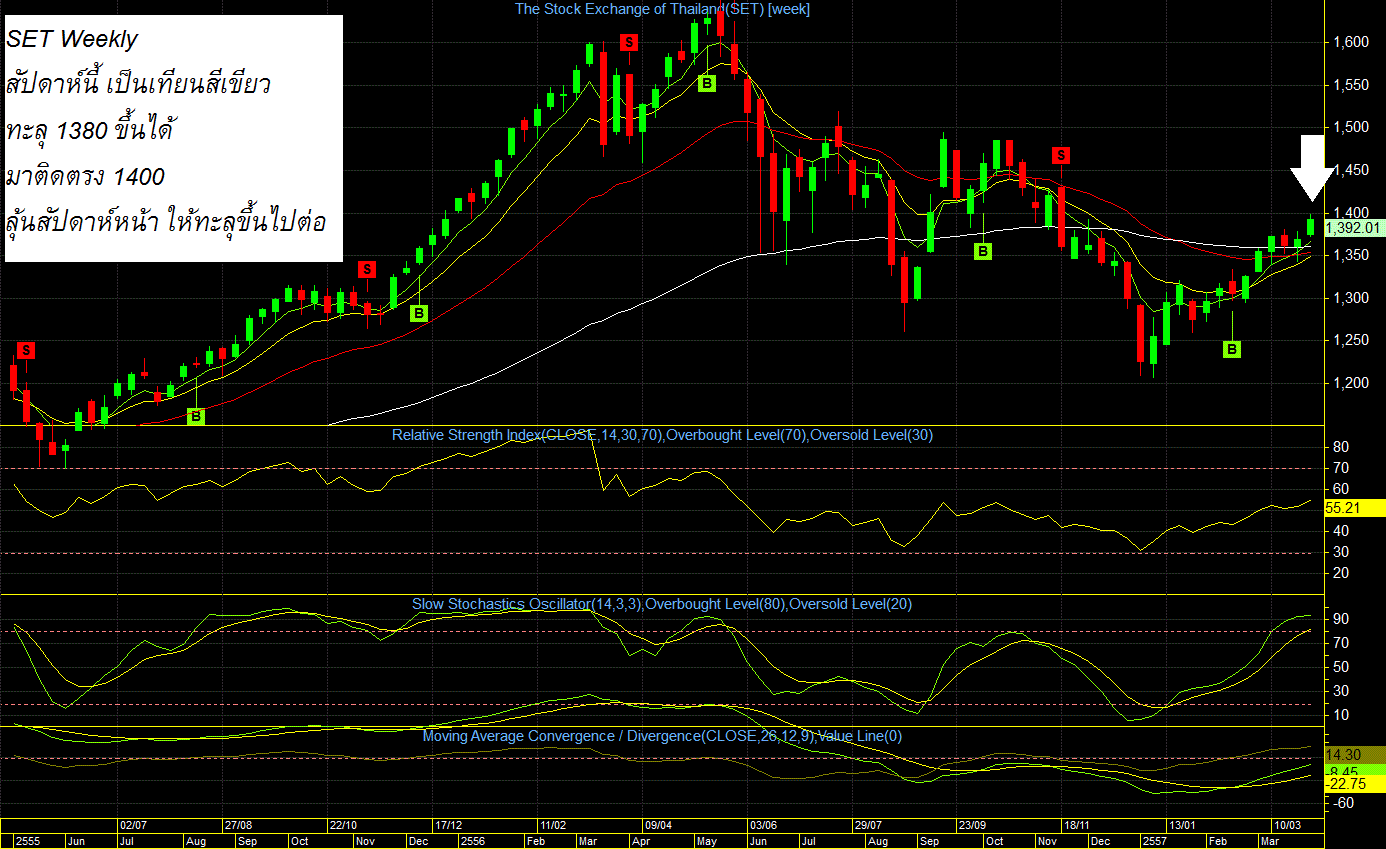
Task: Click the 22/10 date label
Action: click(x=343, y=826)
